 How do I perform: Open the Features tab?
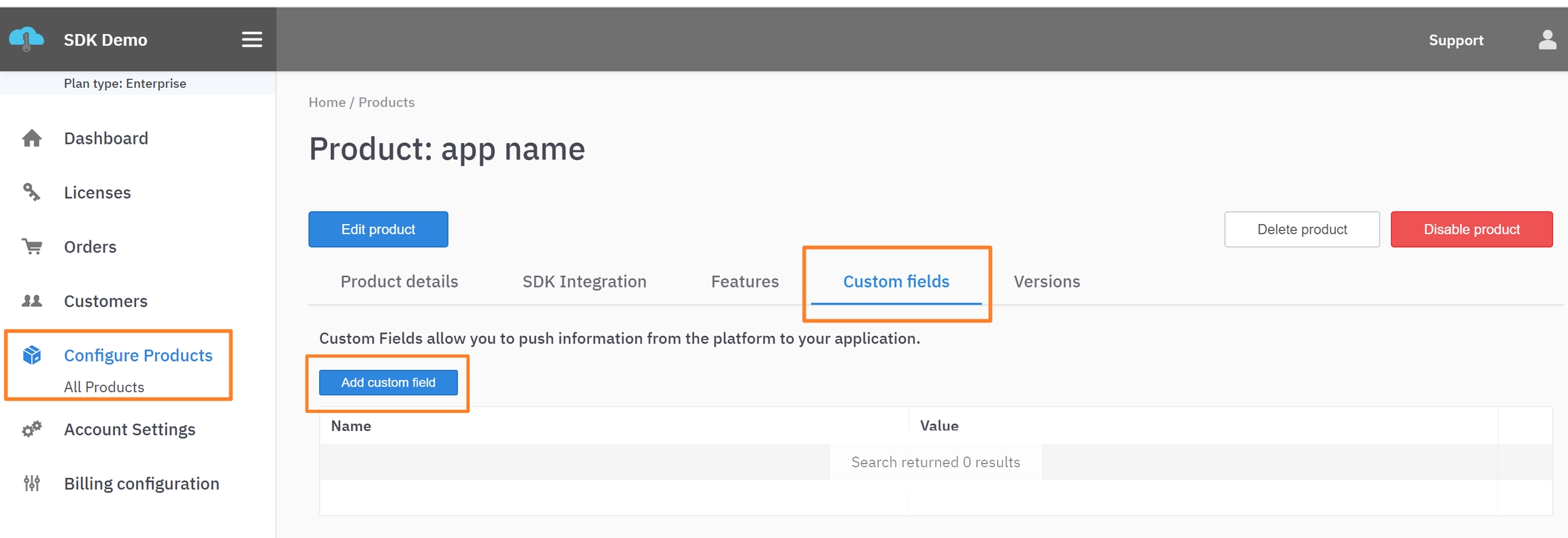[x=745, y=281]
